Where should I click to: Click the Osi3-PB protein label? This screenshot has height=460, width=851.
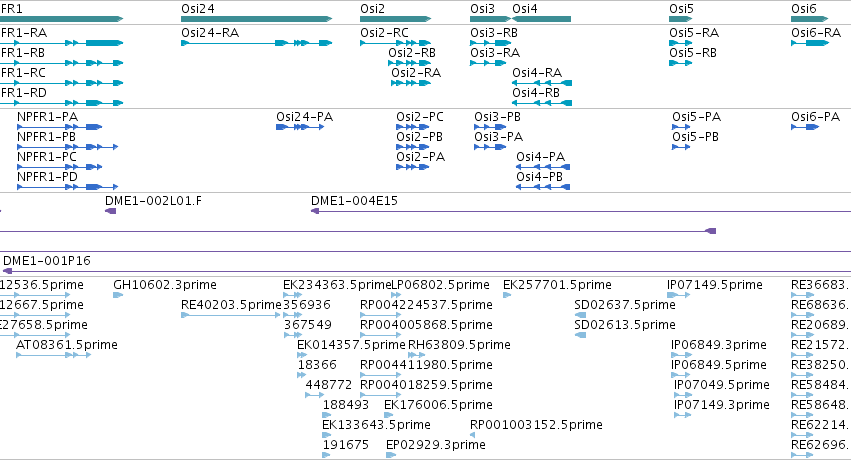click(498, 117)
